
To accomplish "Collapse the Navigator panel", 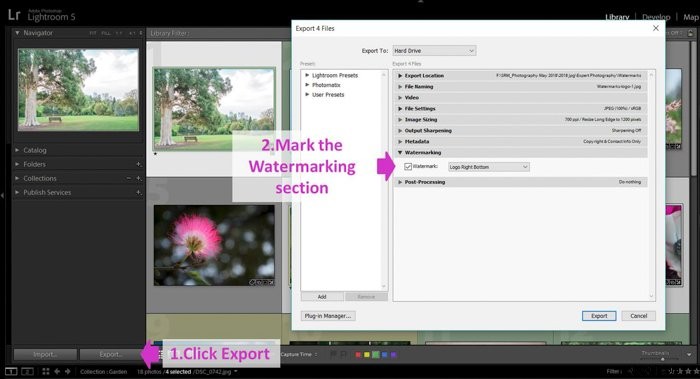I will [x=17, y=33].
